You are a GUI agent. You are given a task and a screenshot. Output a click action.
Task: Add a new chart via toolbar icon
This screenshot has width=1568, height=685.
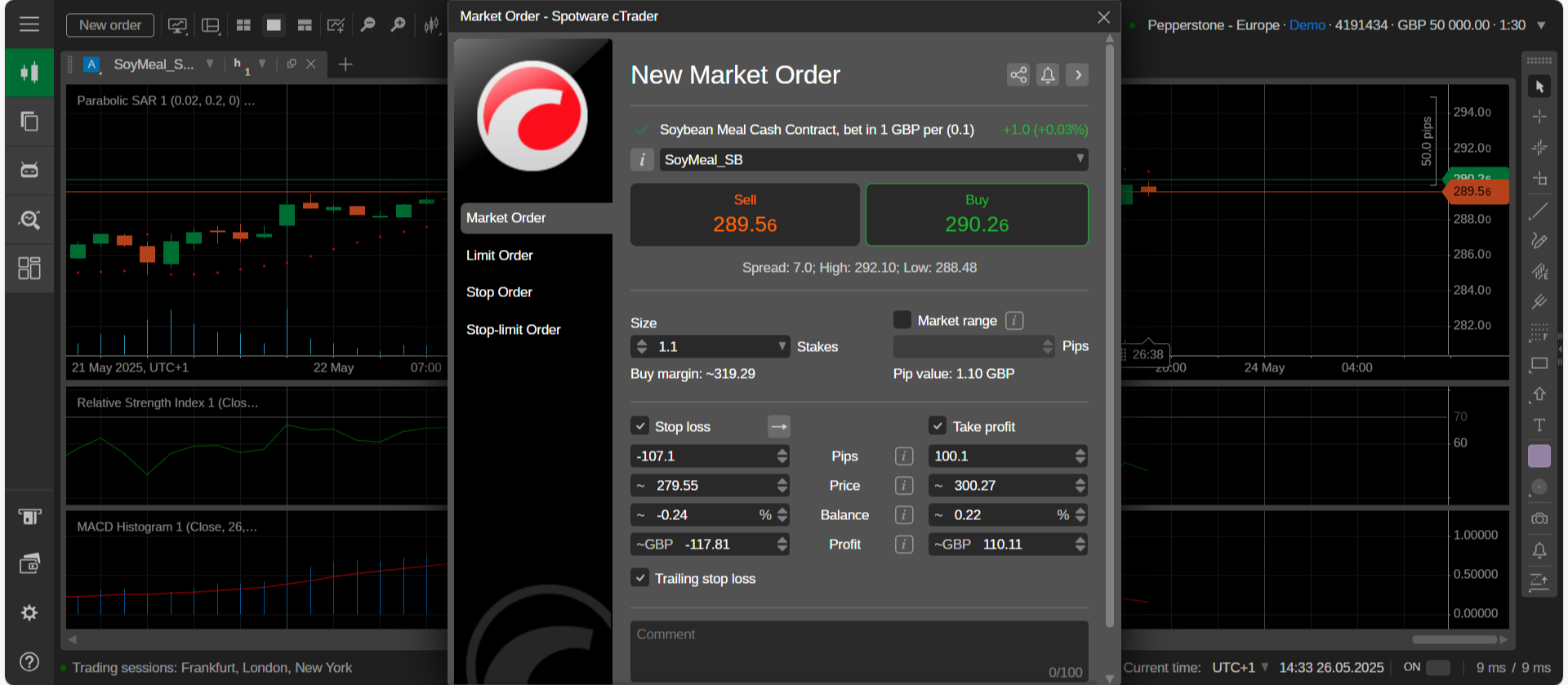click(336, 25)
